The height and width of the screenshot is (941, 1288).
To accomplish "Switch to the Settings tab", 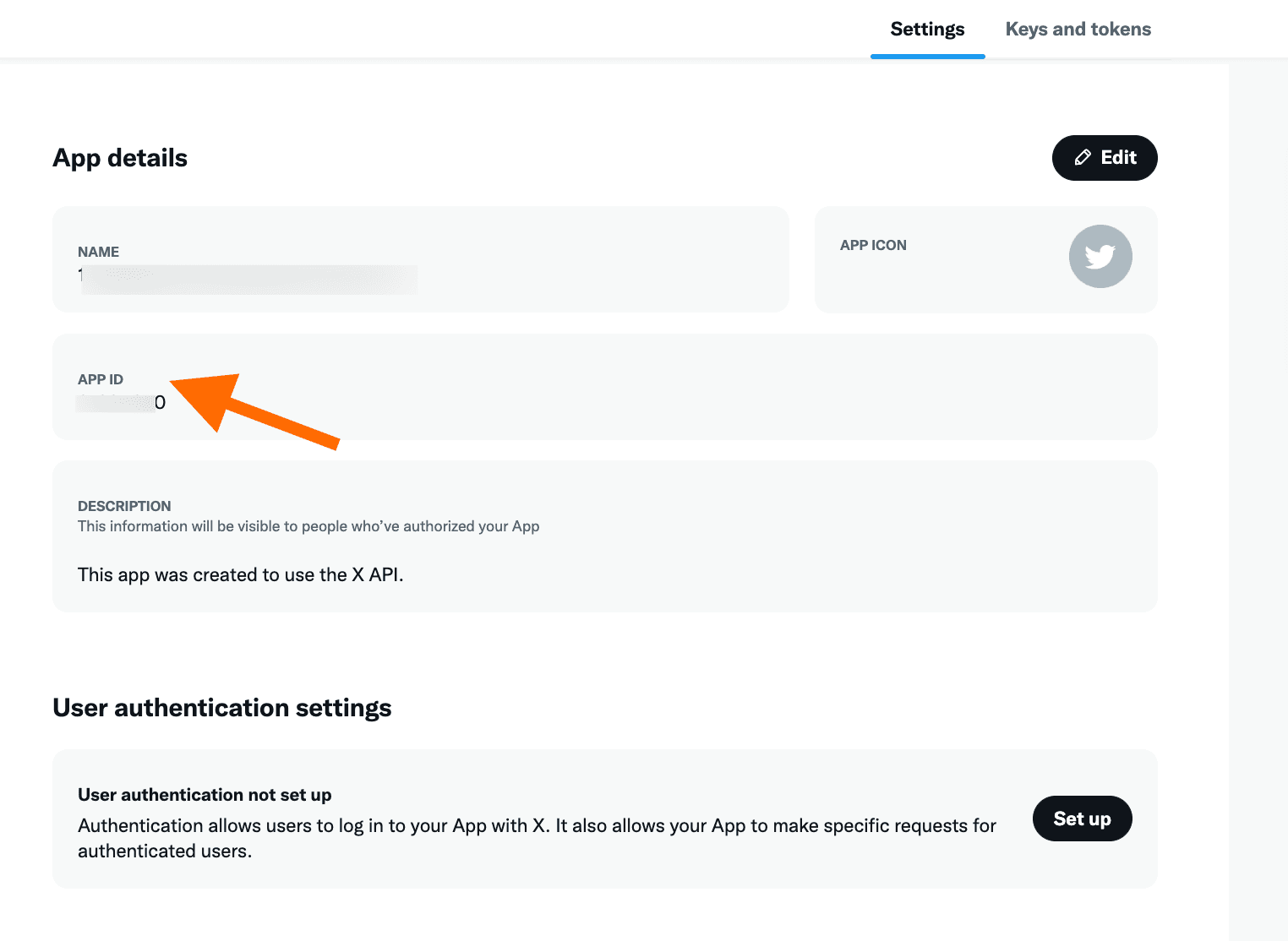I will pyautogui.click(x=927, y=30).
